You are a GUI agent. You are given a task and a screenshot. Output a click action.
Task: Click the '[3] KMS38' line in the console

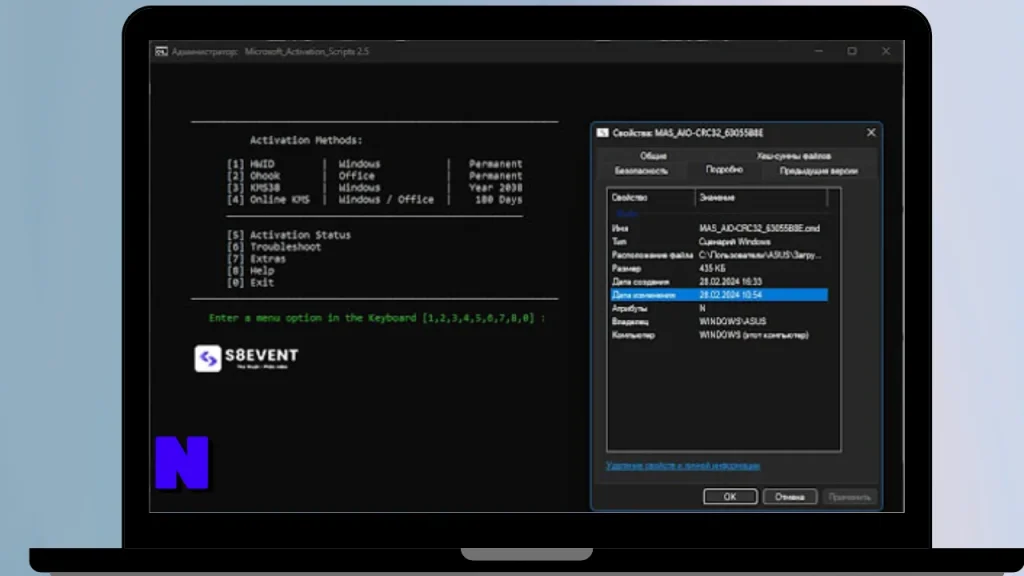tap(374, 187)
